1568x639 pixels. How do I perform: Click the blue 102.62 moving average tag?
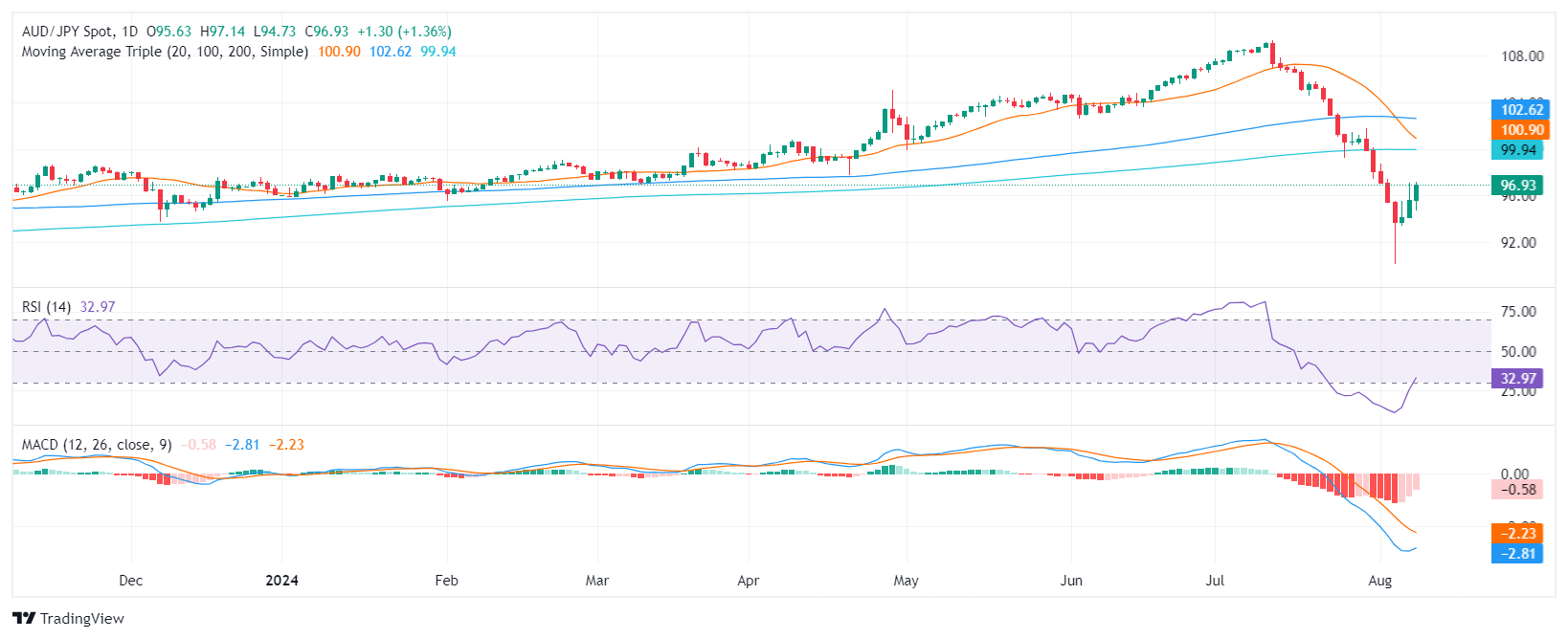coord(1517,110)
